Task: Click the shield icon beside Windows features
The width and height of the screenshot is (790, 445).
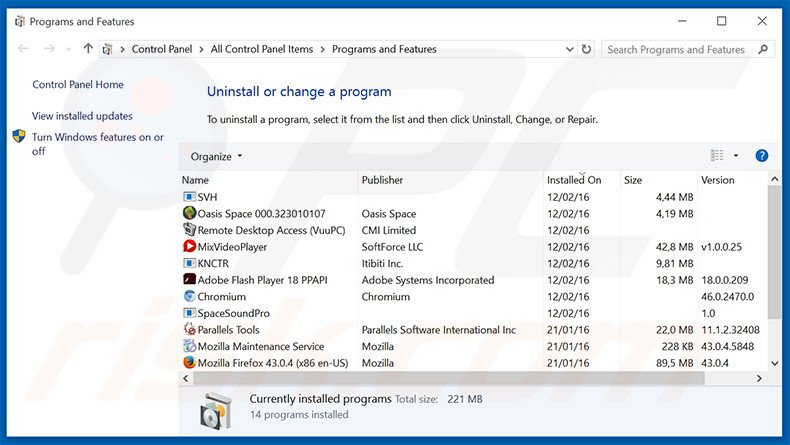Action: click(19, 136)
